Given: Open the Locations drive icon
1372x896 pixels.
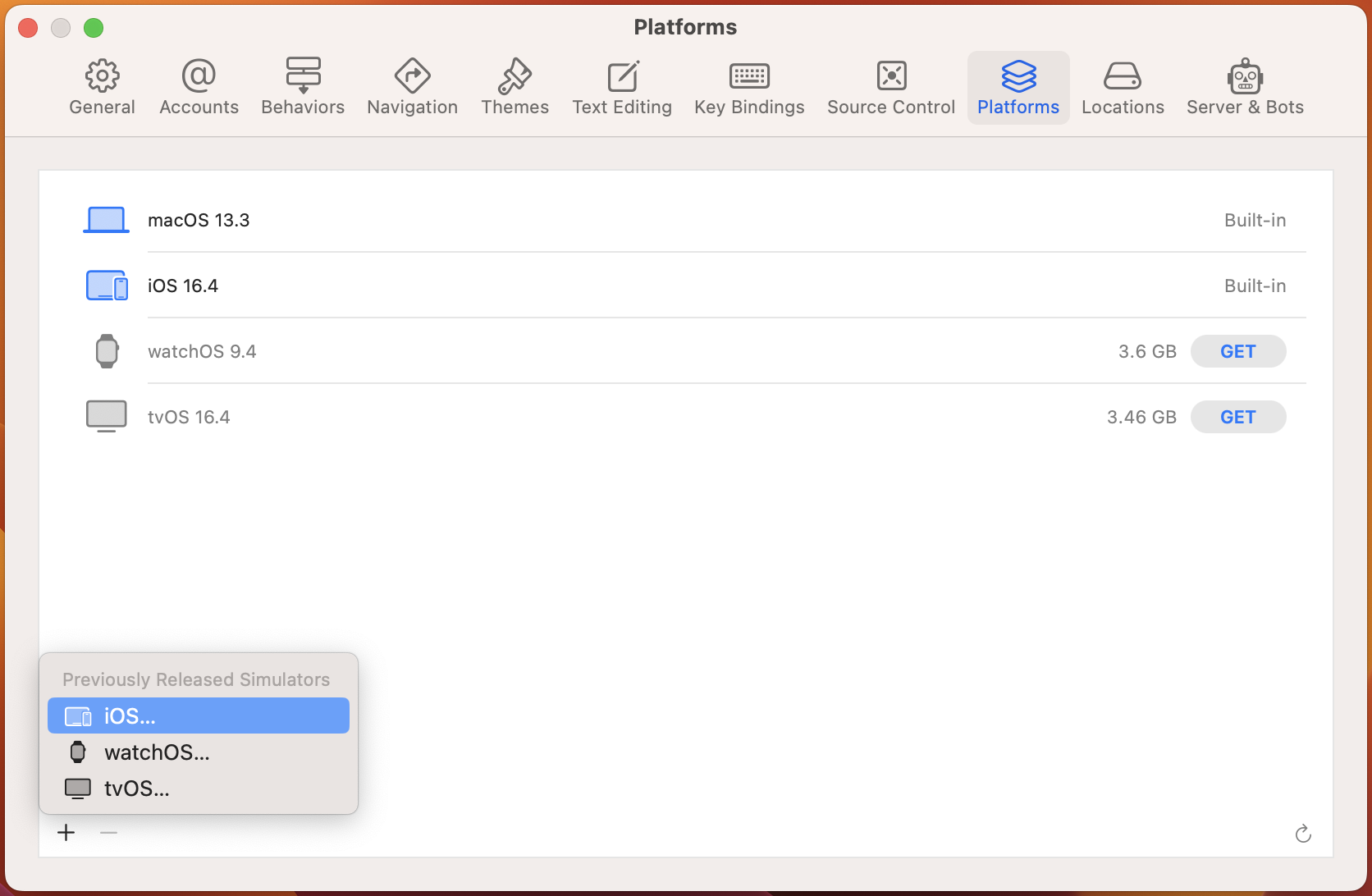Looking at the screenshot, I should tap(1123, 76).
